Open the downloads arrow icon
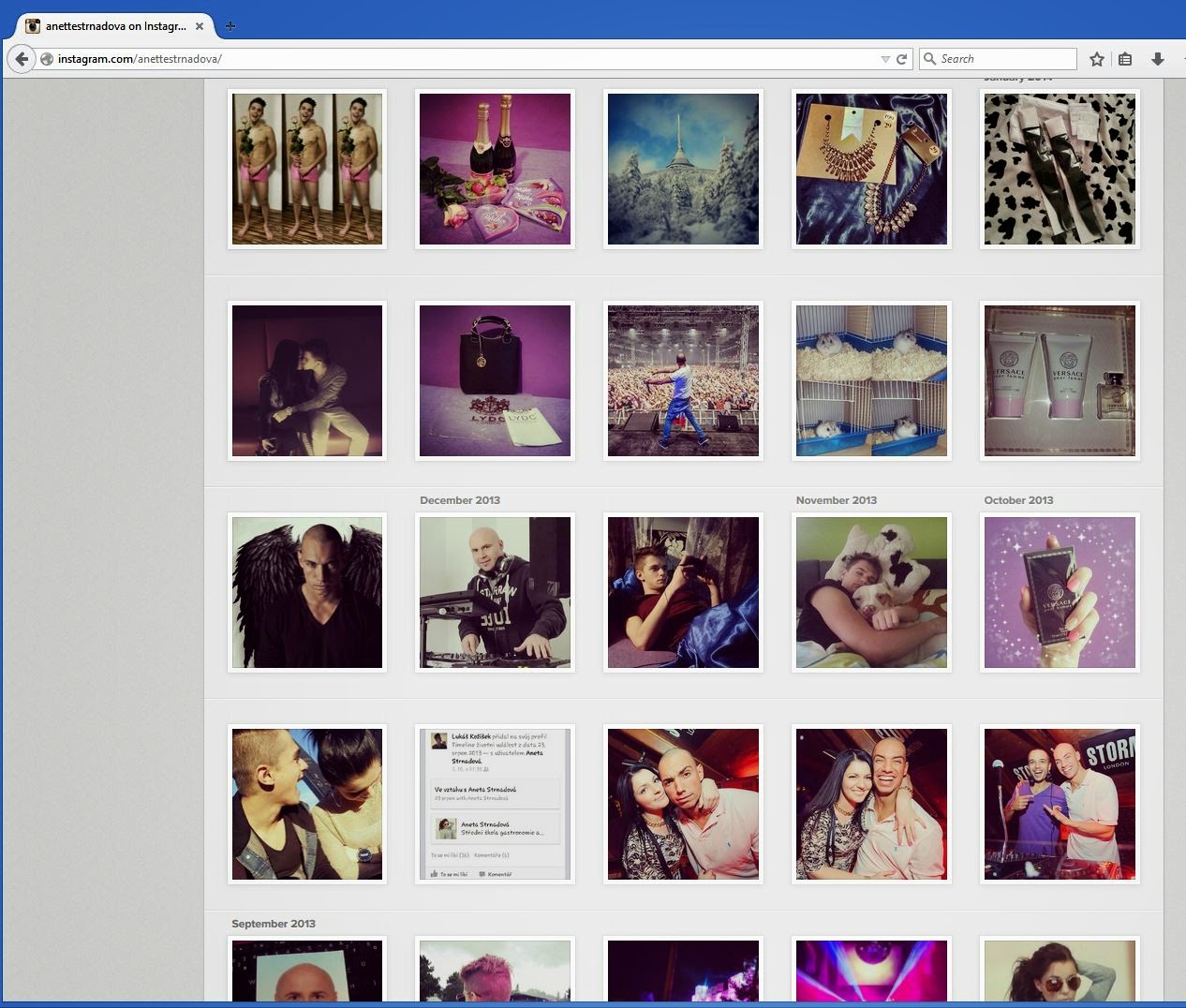1186x1008 pixels. tap(1158, 59)
